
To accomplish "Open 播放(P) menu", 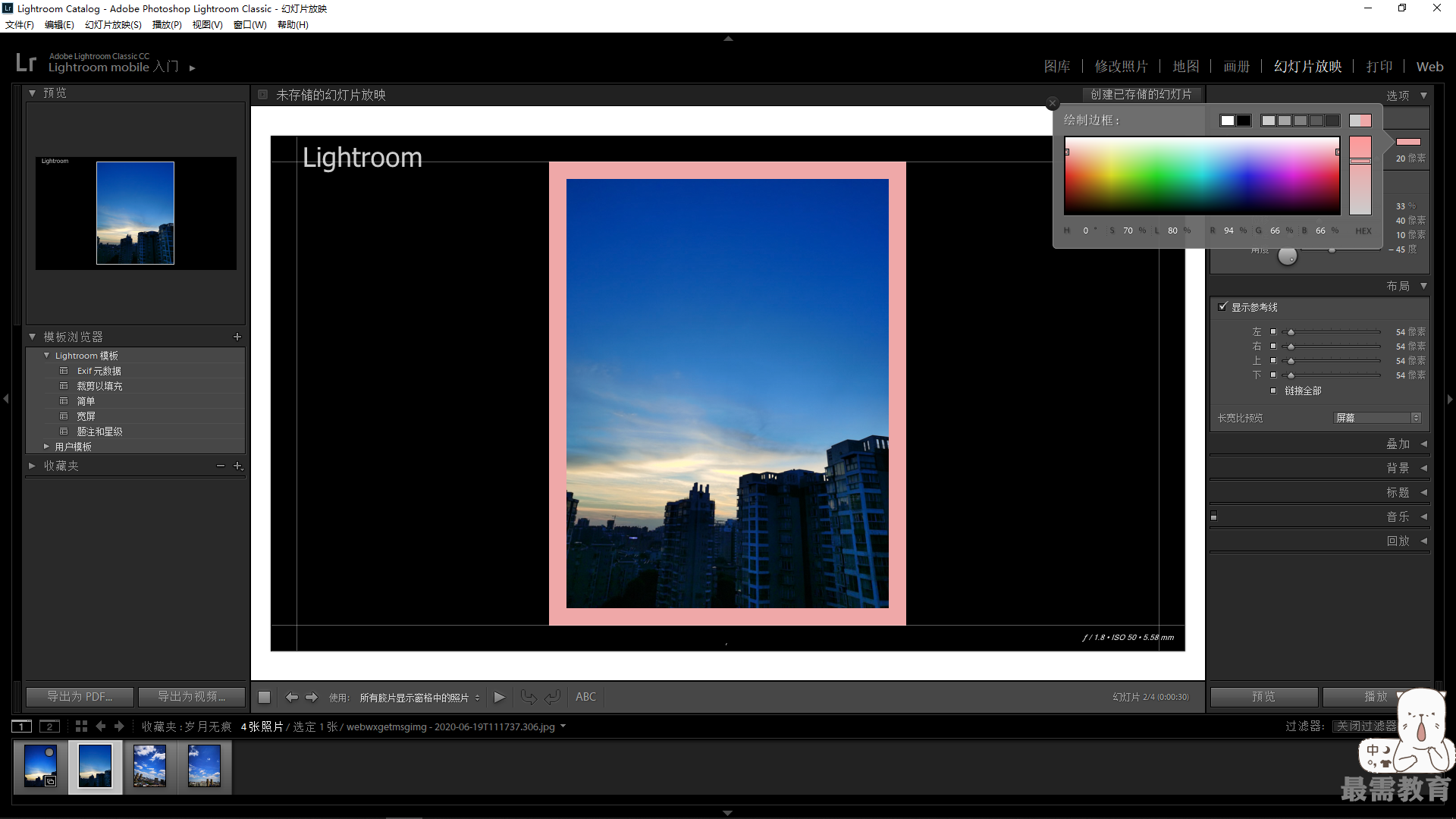I will tap(167, 25).
